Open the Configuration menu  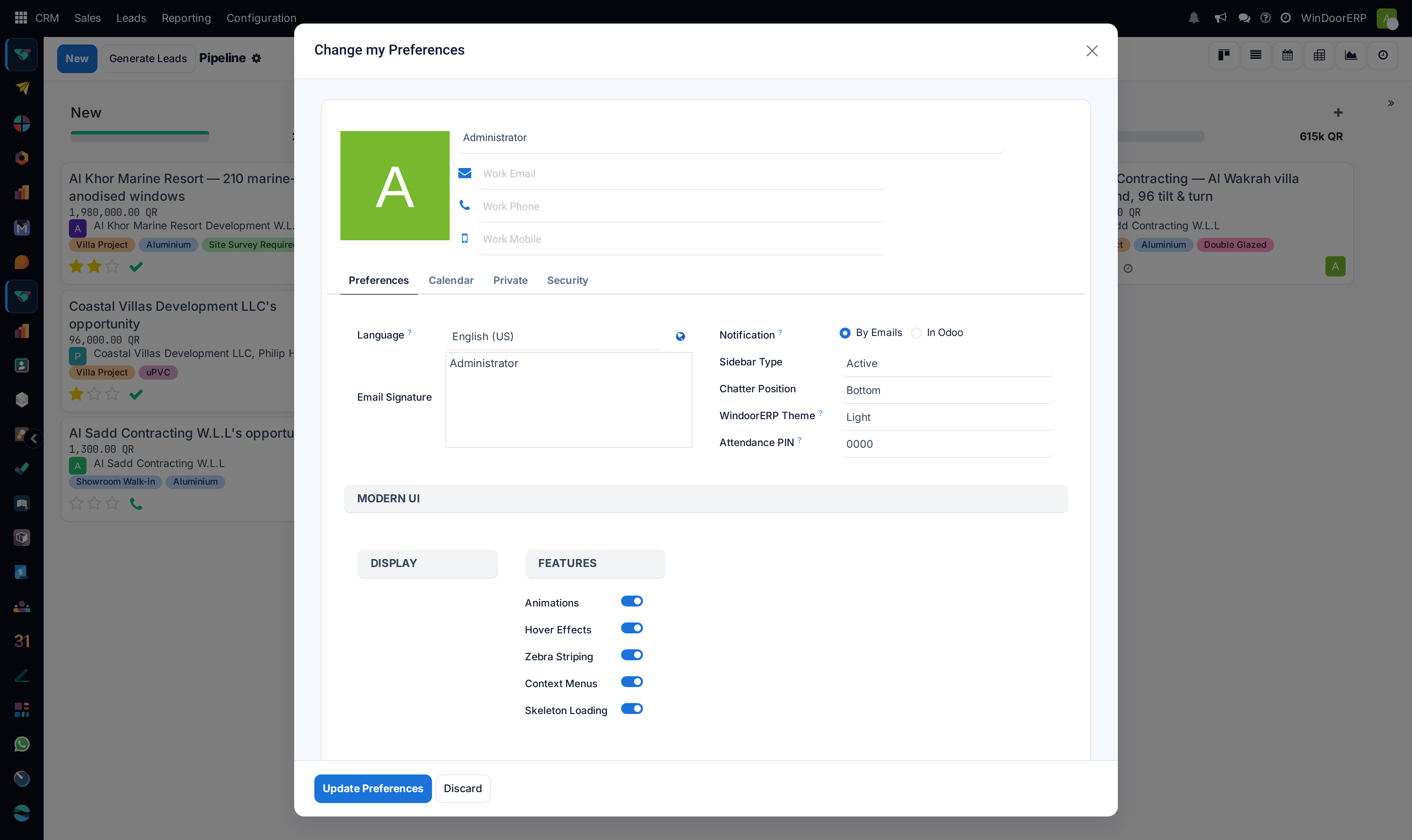click(261, 18)
